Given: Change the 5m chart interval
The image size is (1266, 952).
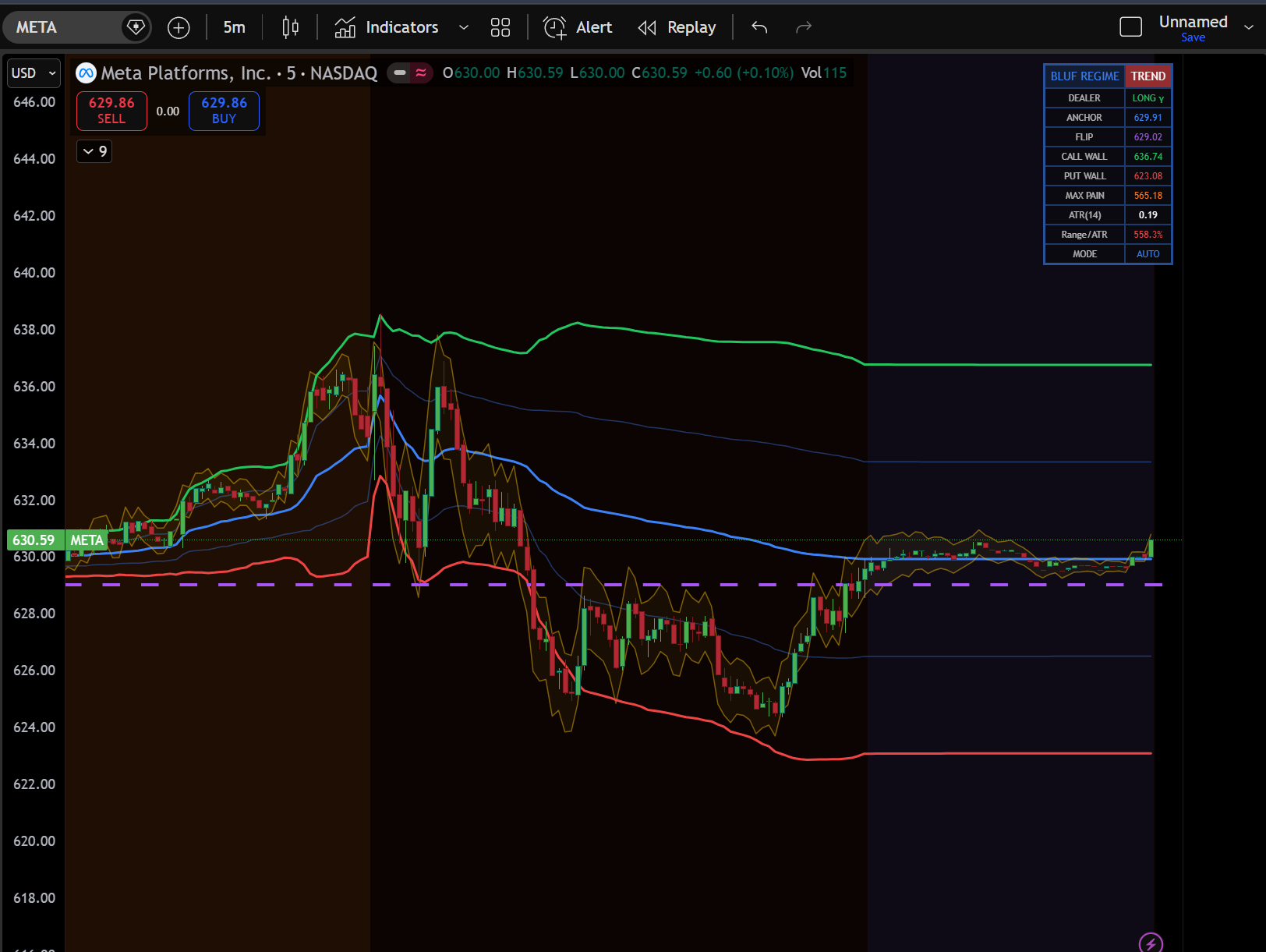Looking at the screenshot, I should click(x=234, y=27).
